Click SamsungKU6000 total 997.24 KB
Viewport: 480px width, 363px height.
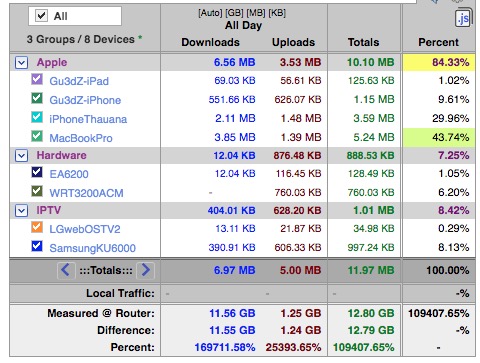coord(371,247)
